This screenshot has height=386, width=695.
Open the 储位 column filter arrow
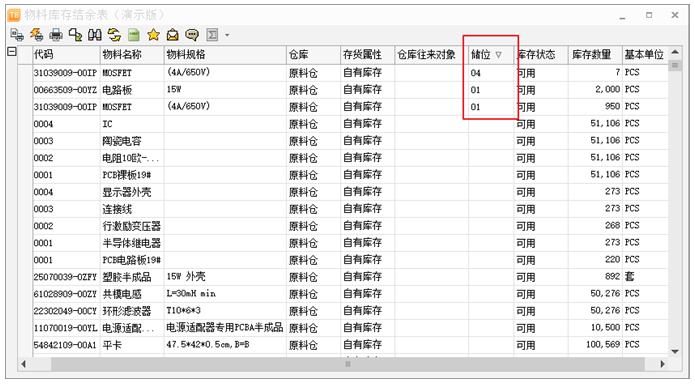499,55
